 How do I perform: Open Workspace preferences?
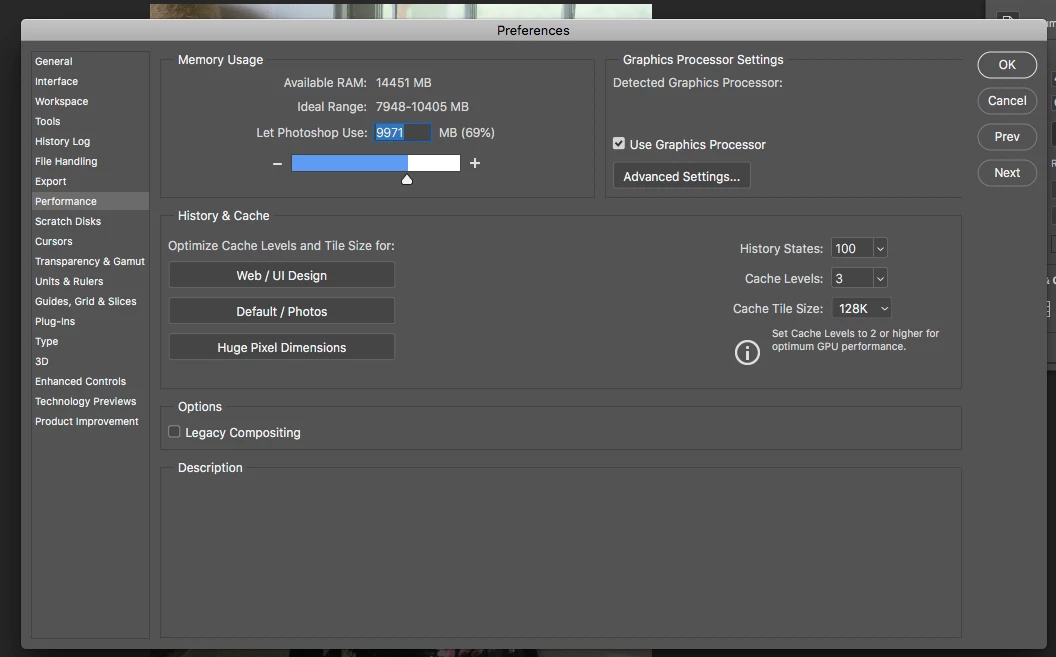(x=61, y=102)
